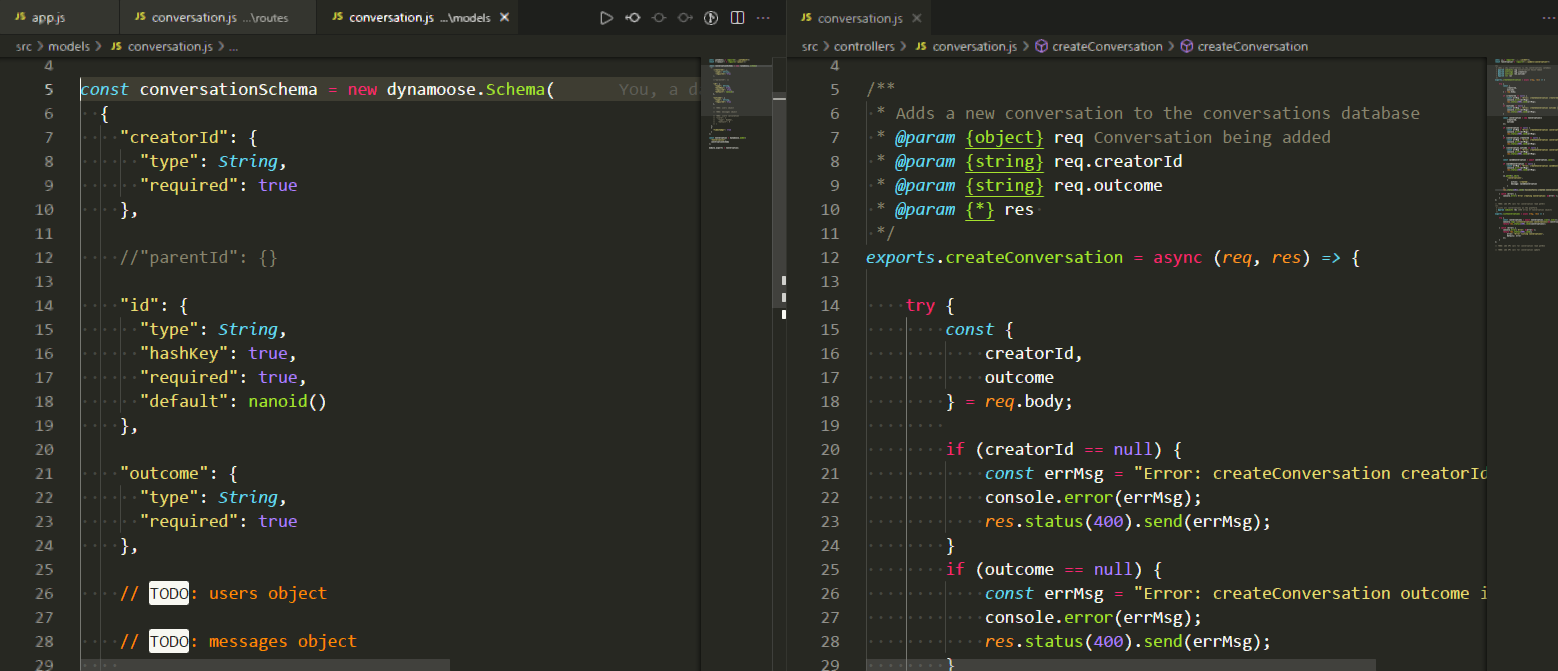Viewport: 1558px width, 671px height.
Task: Open first 'createConversation' breadcrumb symbol
Action: coord(1107,46)
